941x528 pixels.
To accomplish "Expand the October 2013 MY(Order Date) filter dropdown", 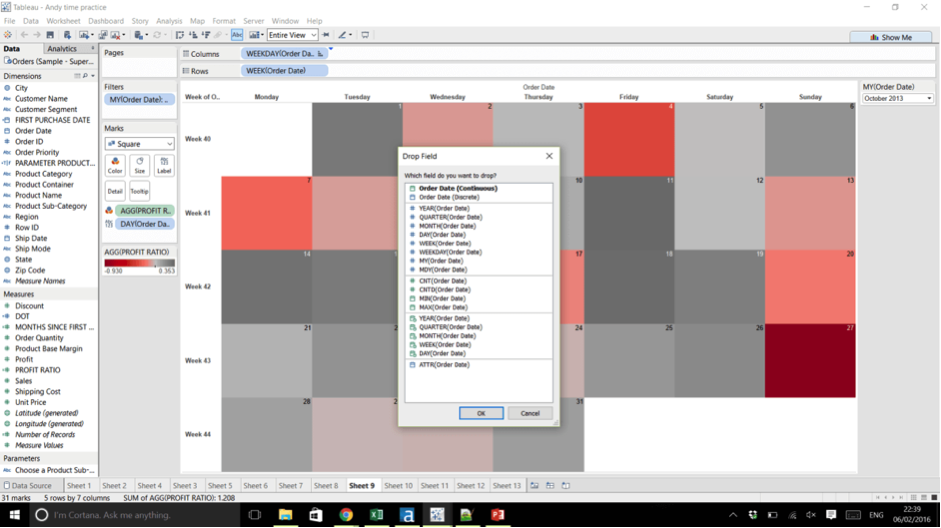I will pos(898,99).
